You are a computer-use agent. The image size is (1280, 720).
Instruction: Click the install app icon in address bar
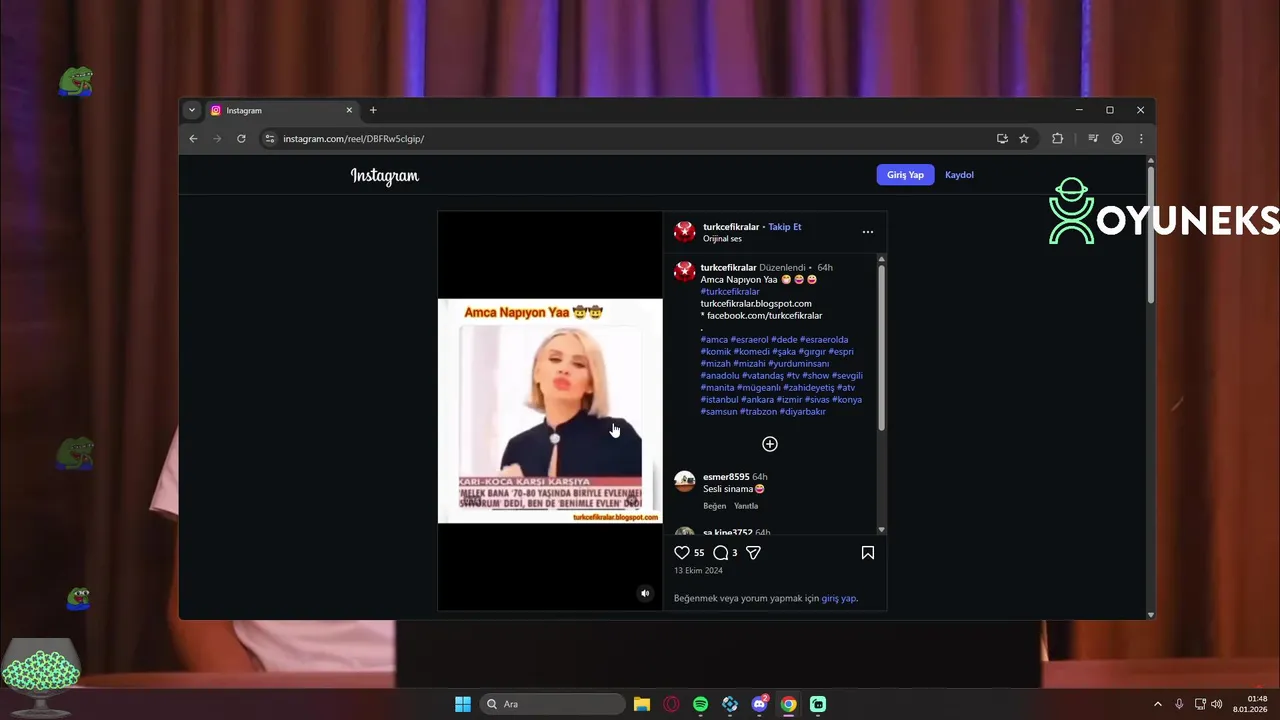coord(1002,139)
